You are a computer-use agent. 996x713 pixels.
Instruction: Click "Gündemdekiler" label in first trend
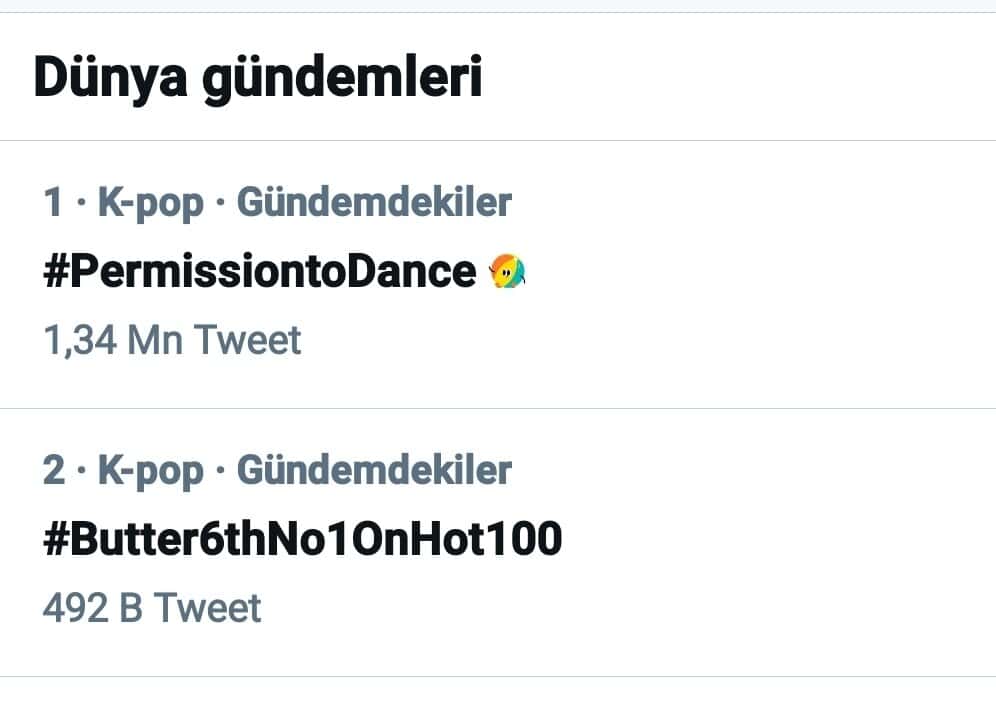tap(374, 203)
